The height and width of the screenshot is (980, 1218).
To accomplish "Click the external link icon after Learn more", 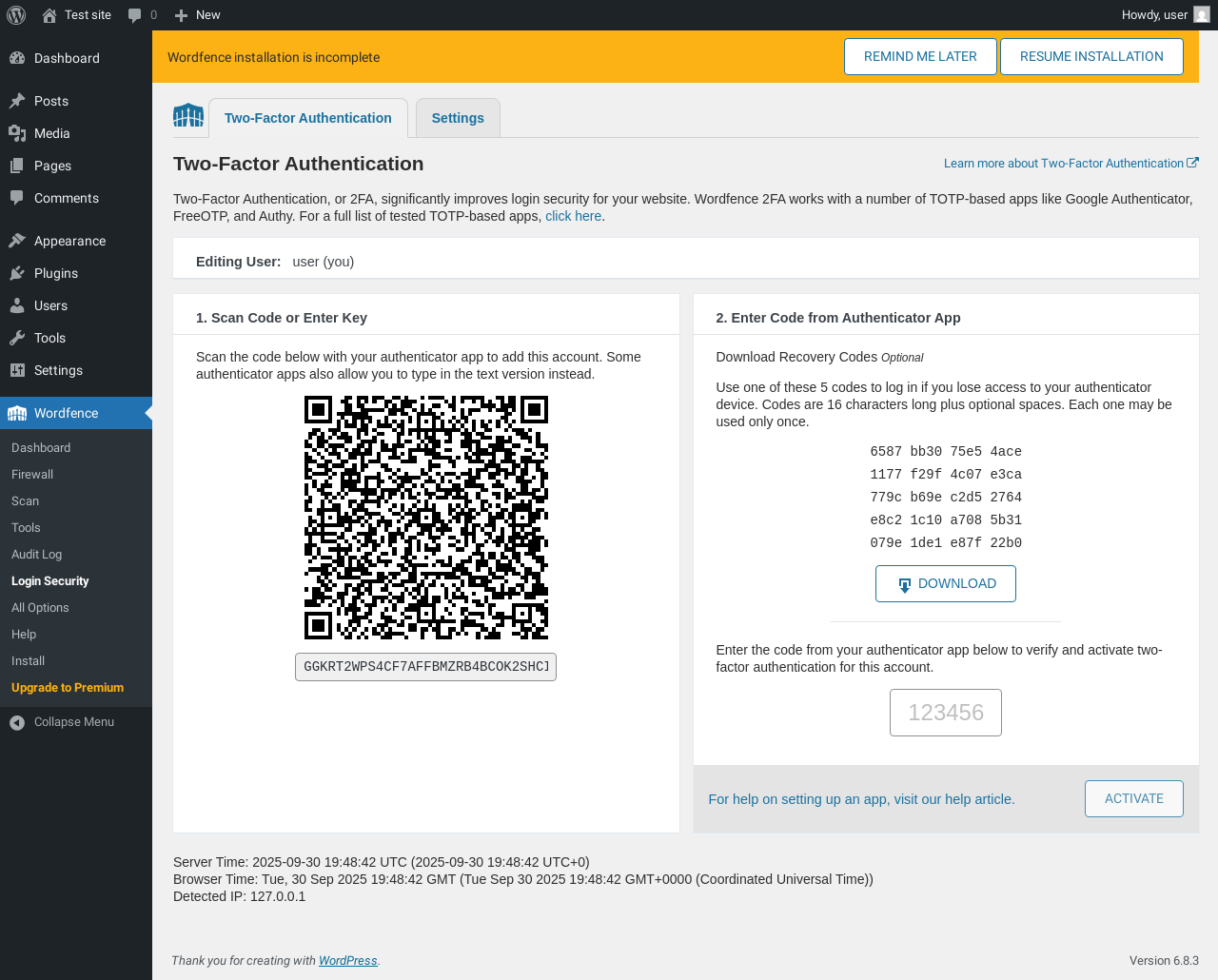I will pos(1193,163).
